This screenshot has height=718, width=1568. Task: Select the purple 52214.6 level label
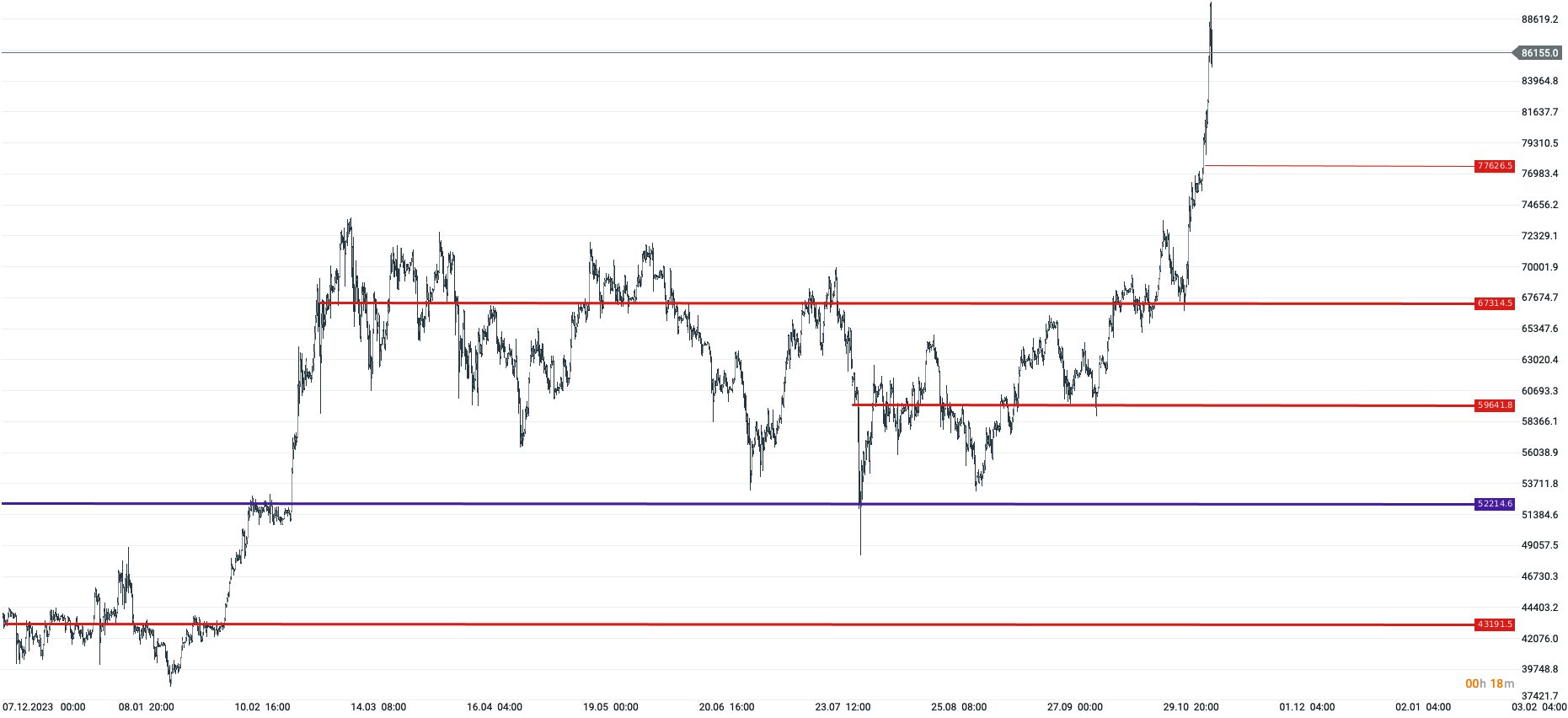pyautogui.click(x=1495, y=504)
